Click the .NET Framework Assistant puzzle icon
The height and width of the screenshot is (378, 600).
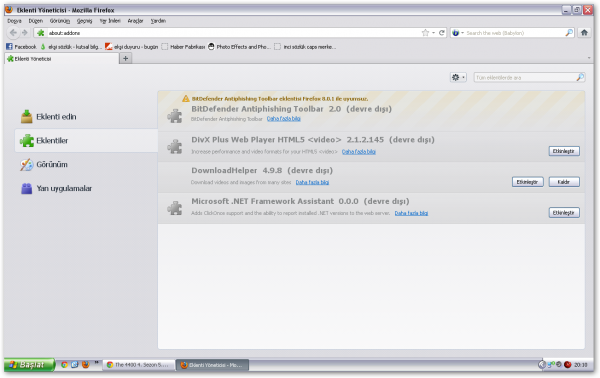[175, 208]
